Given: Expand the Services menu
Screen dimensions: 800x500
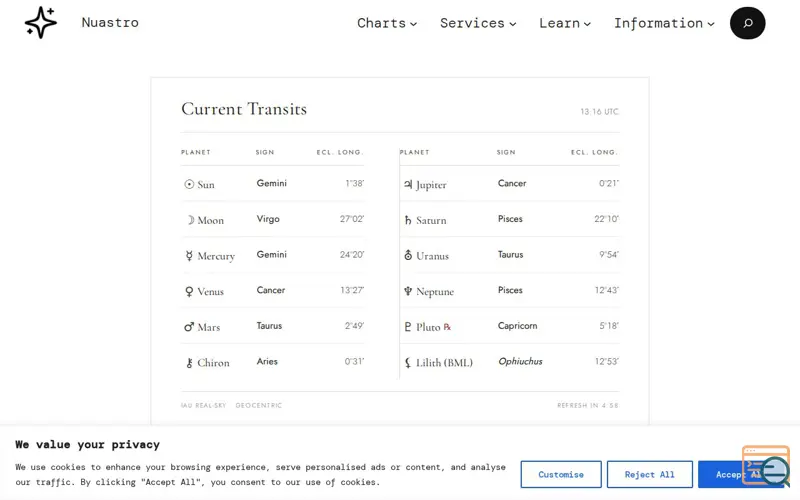Looking at the screenshot, I should pyautogui.click(x=478, y=23).
